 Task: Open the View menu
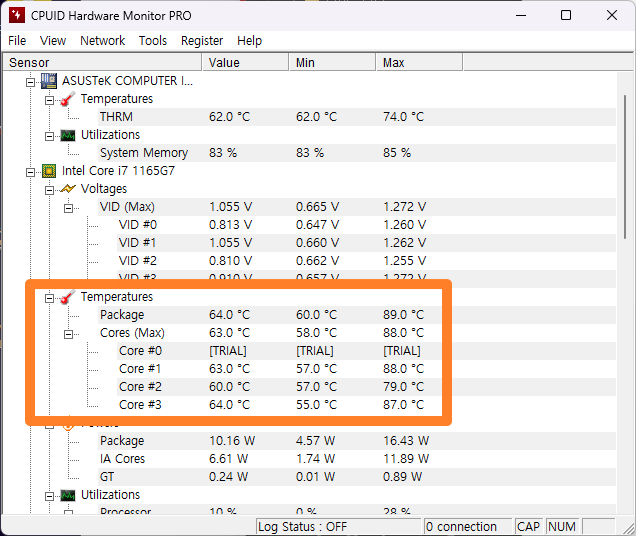click(53, 41)
